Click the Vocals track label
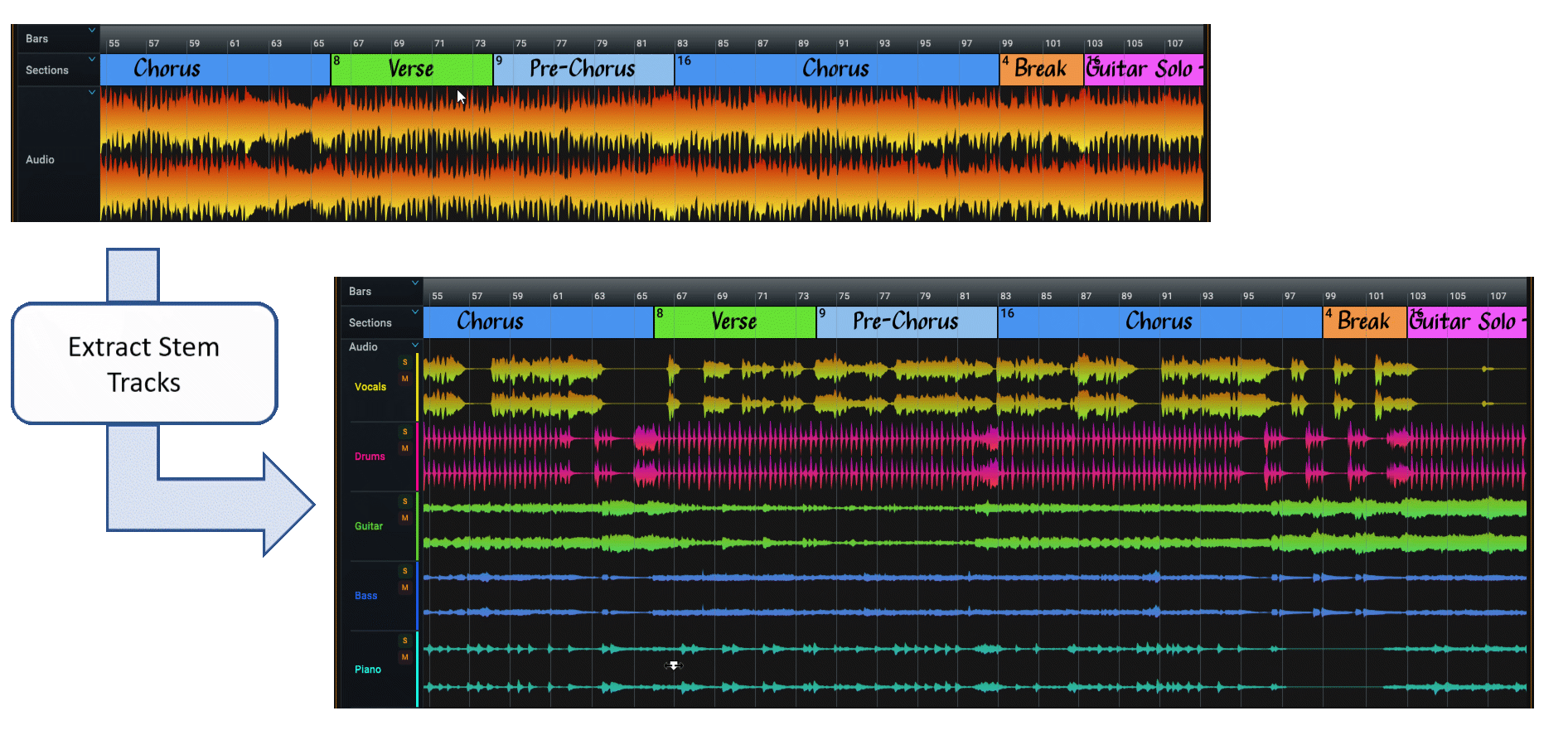This screenshot has height=735, width=1568. point(370,387)
